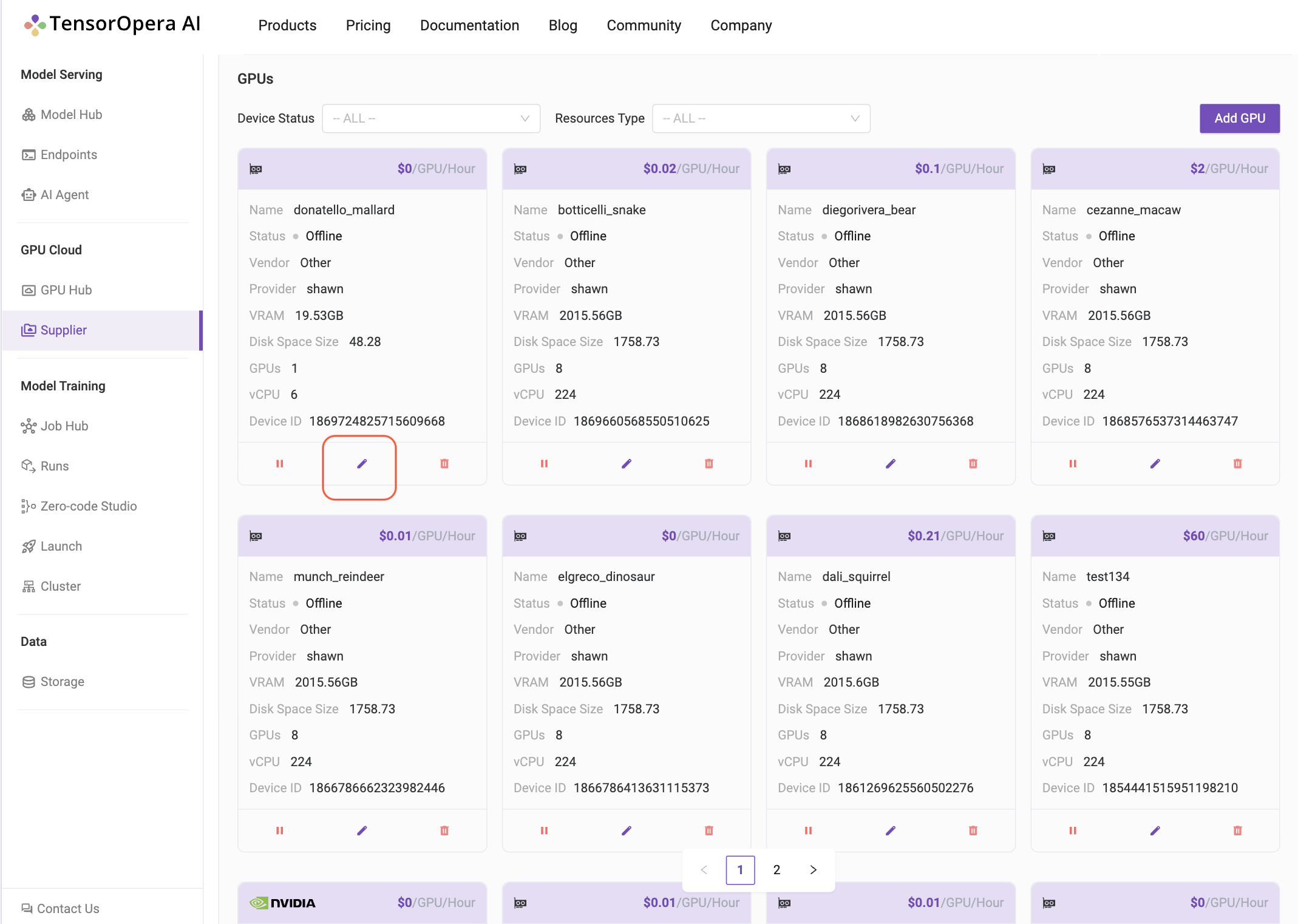
Task: Remove botticelli_snake with the trash icon
Action: (708, 464)
